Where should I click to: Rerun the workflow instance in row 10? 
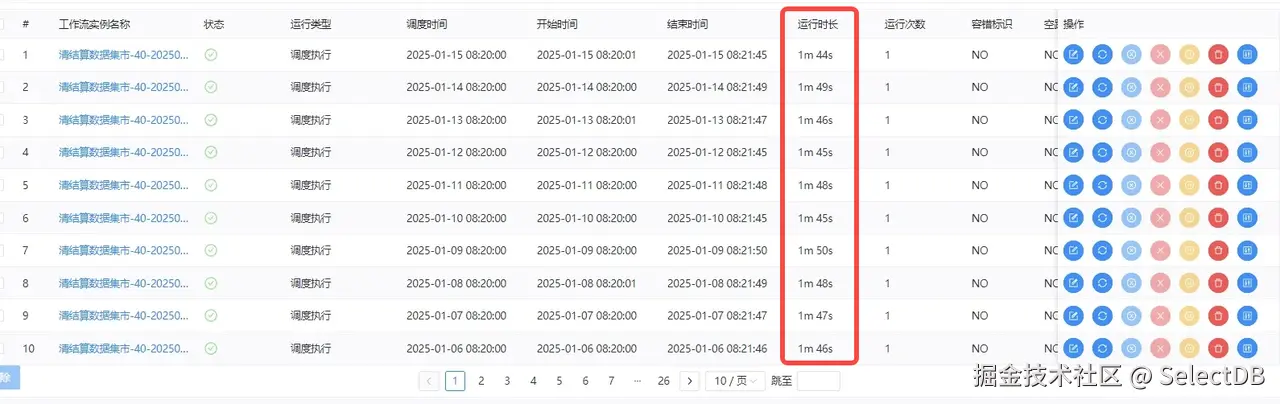[x=1102, y=348]
